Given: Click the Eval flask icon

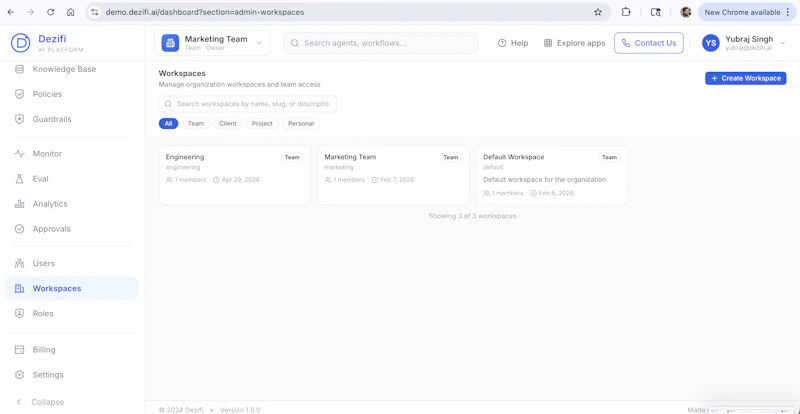Looking at the screenshot, I should [x=19, y=179].
